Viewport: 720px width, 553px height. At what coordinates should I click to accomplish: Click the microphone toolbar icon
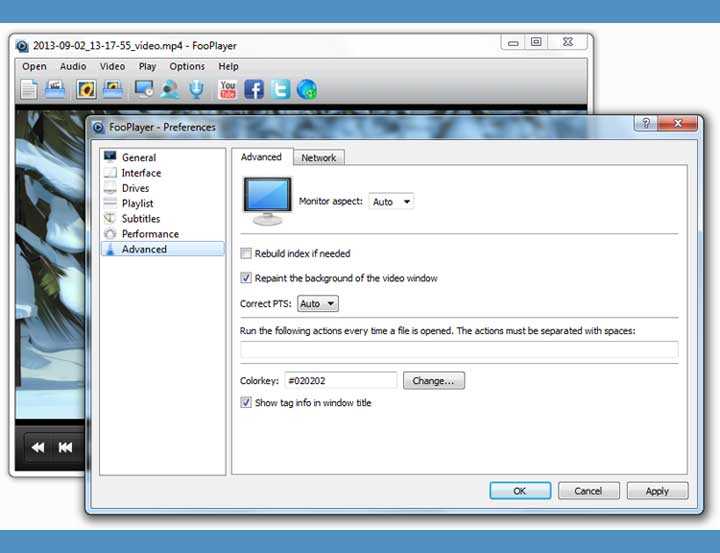[x=197, y=89]
